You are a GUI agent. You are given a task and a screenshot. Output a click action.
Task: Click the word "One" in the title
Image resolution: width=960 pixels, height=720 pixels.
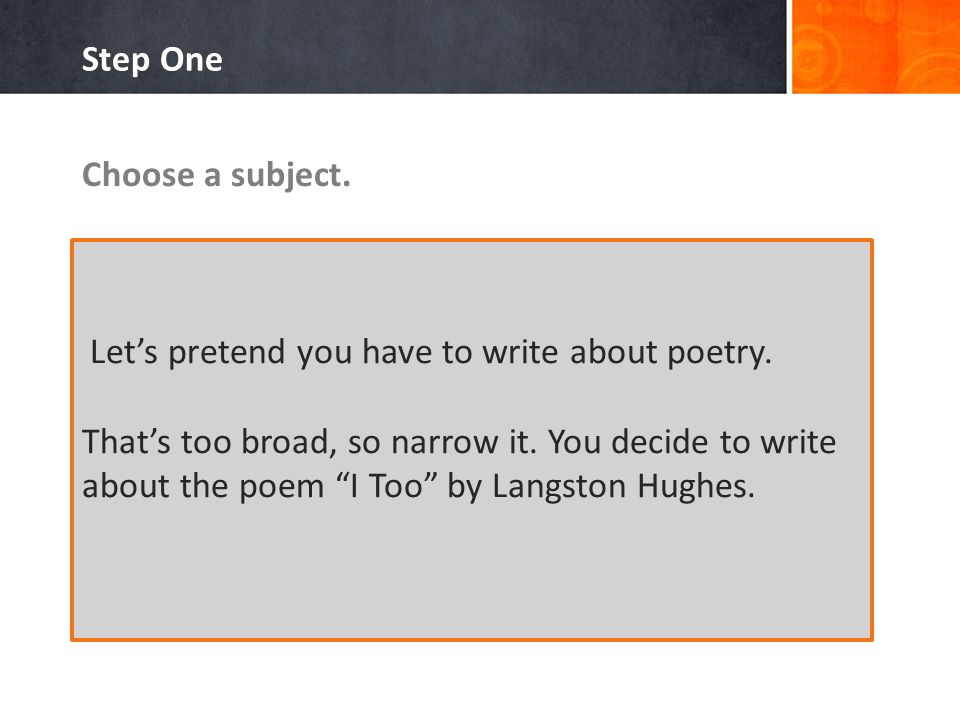(x=192, y=60)
